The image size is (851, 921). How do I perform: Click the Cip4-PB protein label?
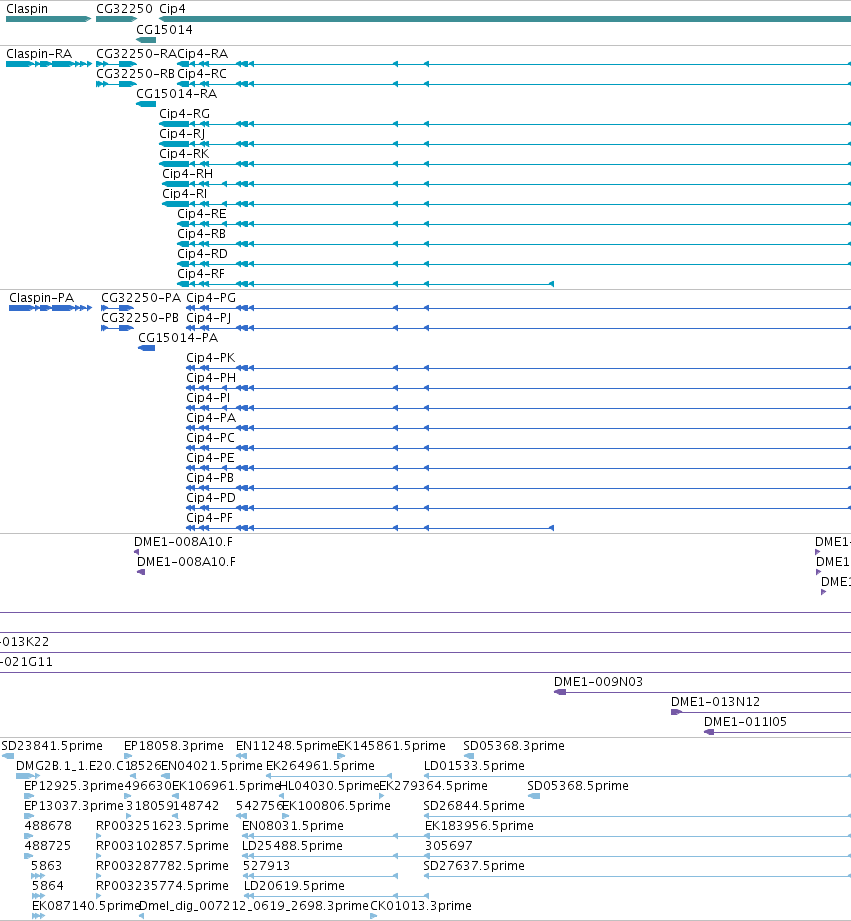[x=210, y=478]
